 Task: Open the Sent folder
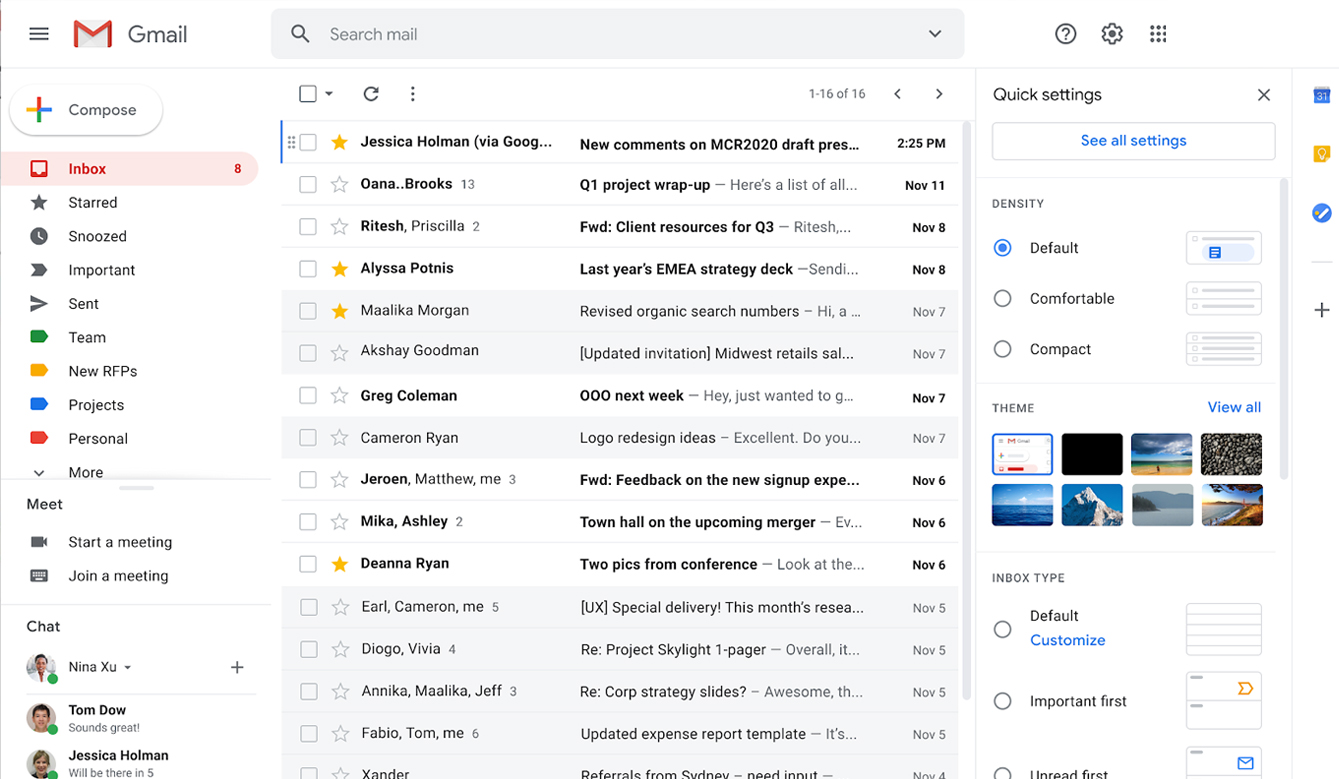[x=83, y=304]
